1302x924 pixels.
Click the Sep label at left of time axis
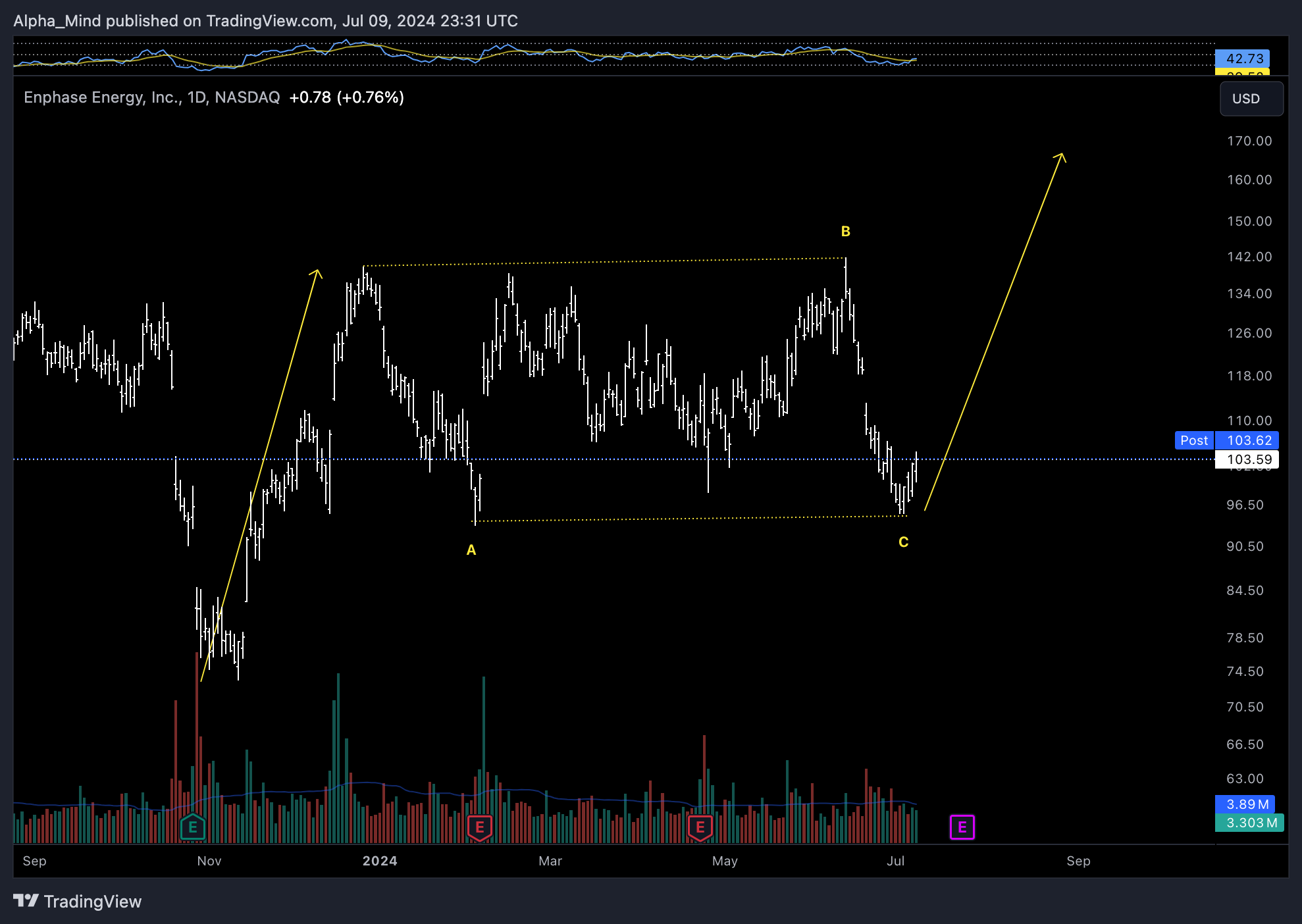34,861
